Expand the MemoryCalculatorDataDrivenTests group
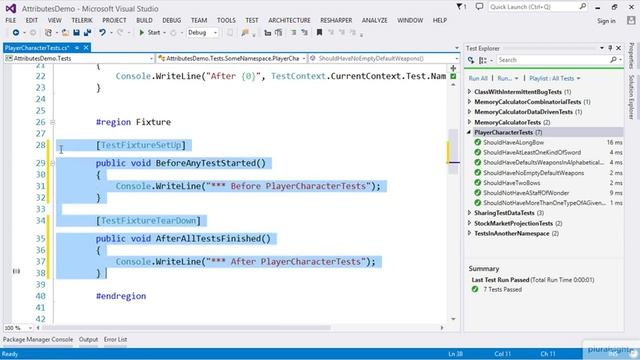 pyautogui.click(x=469, y=112)
